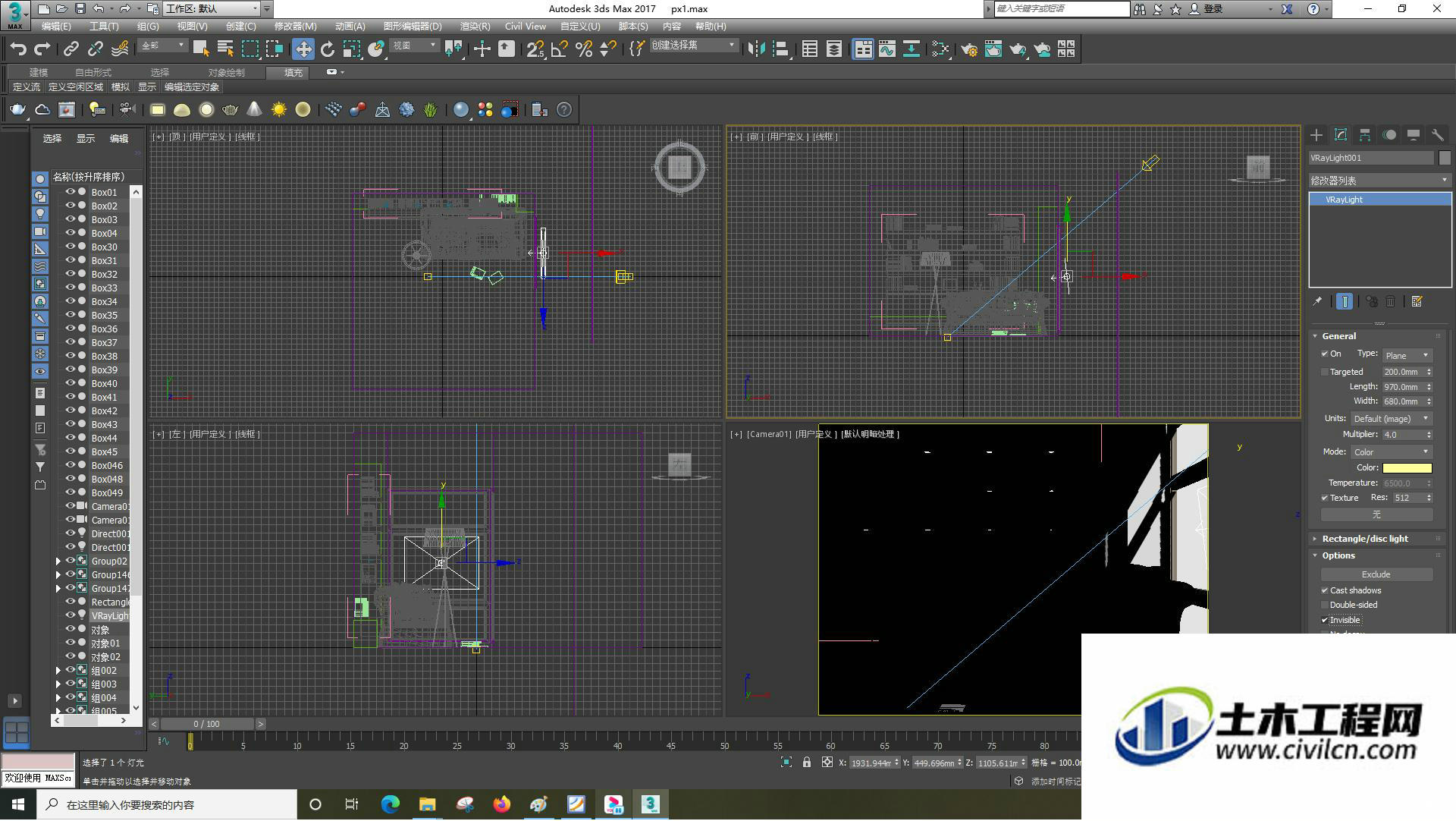Expand the 组002 tree node
The height and width of the screenshot is (821, 1456).
pos(58,671)
